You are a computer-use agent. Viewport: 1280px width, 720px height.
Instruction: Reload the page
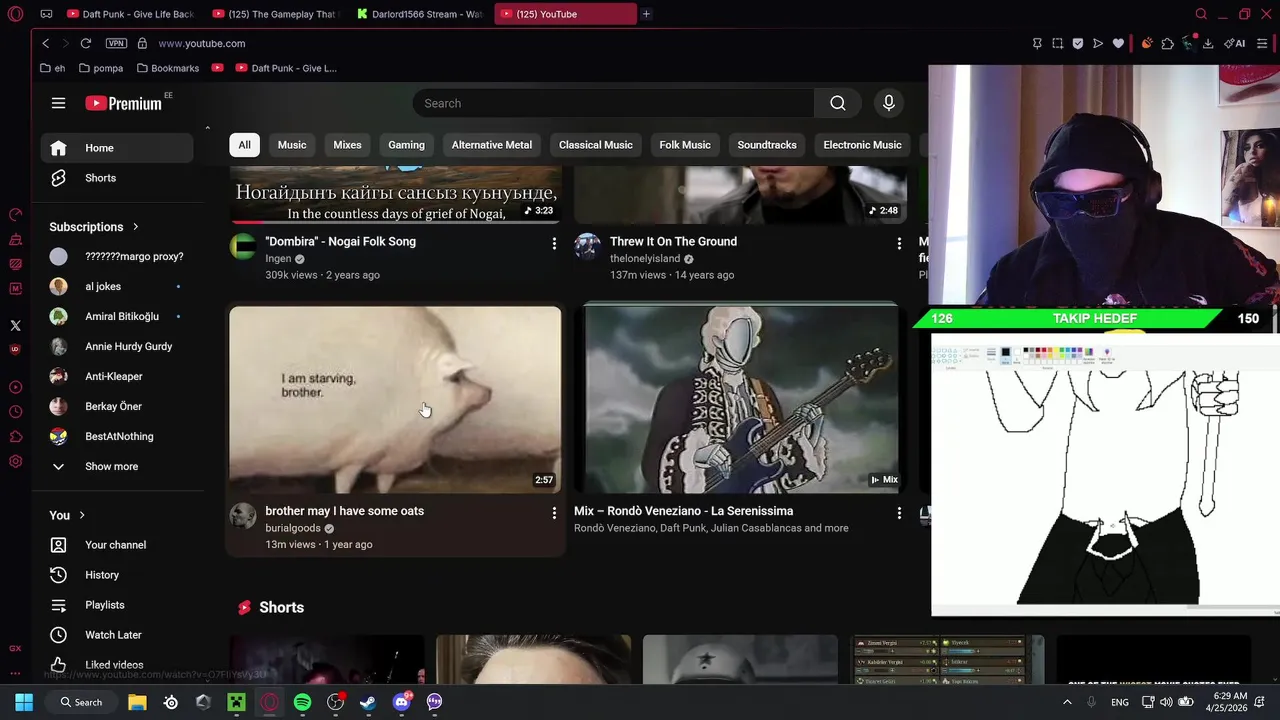pyautogui.click(x=86, y=43)
